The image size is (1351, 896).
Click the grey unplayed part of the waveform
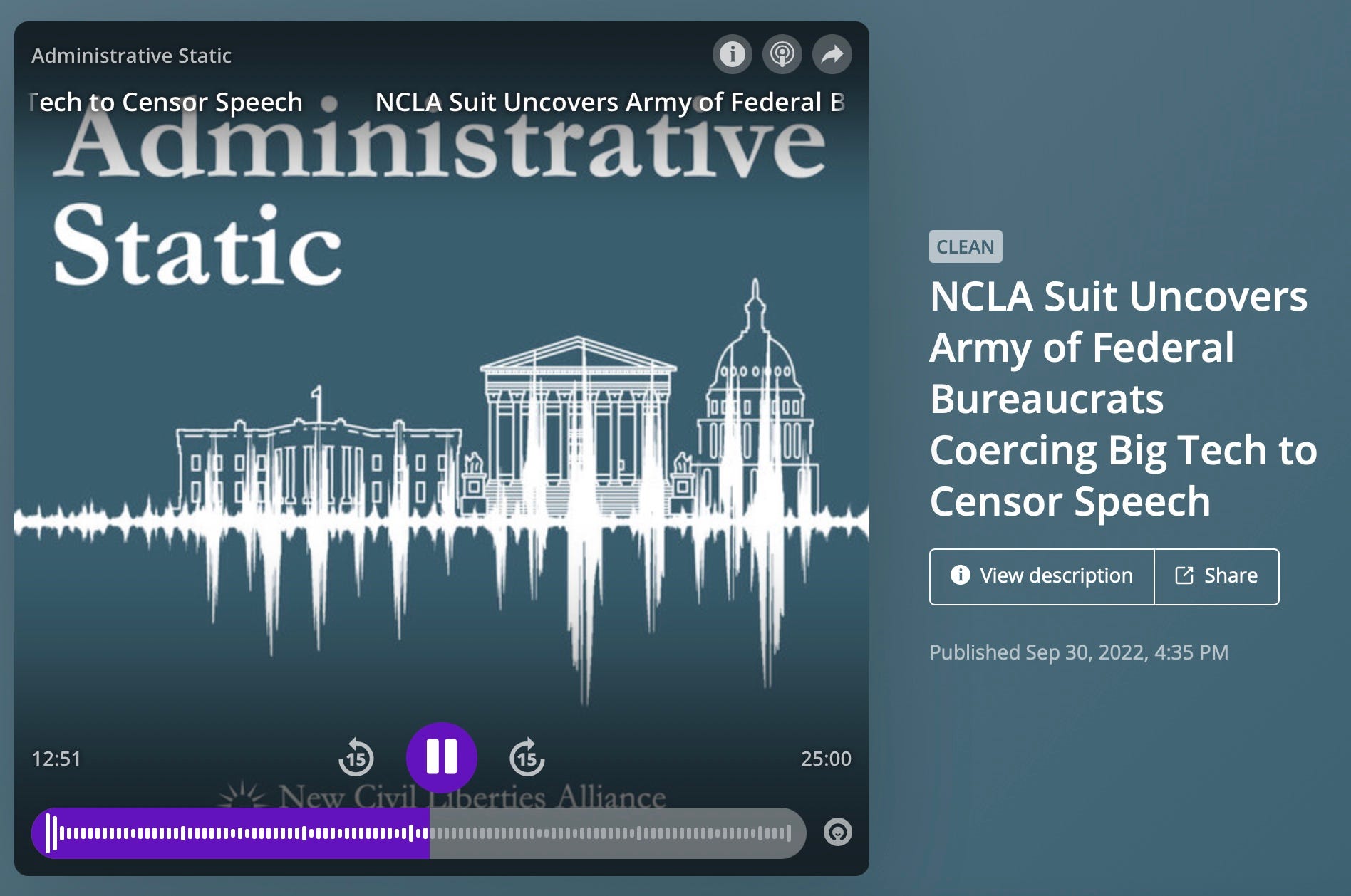[x=617, y=833]
